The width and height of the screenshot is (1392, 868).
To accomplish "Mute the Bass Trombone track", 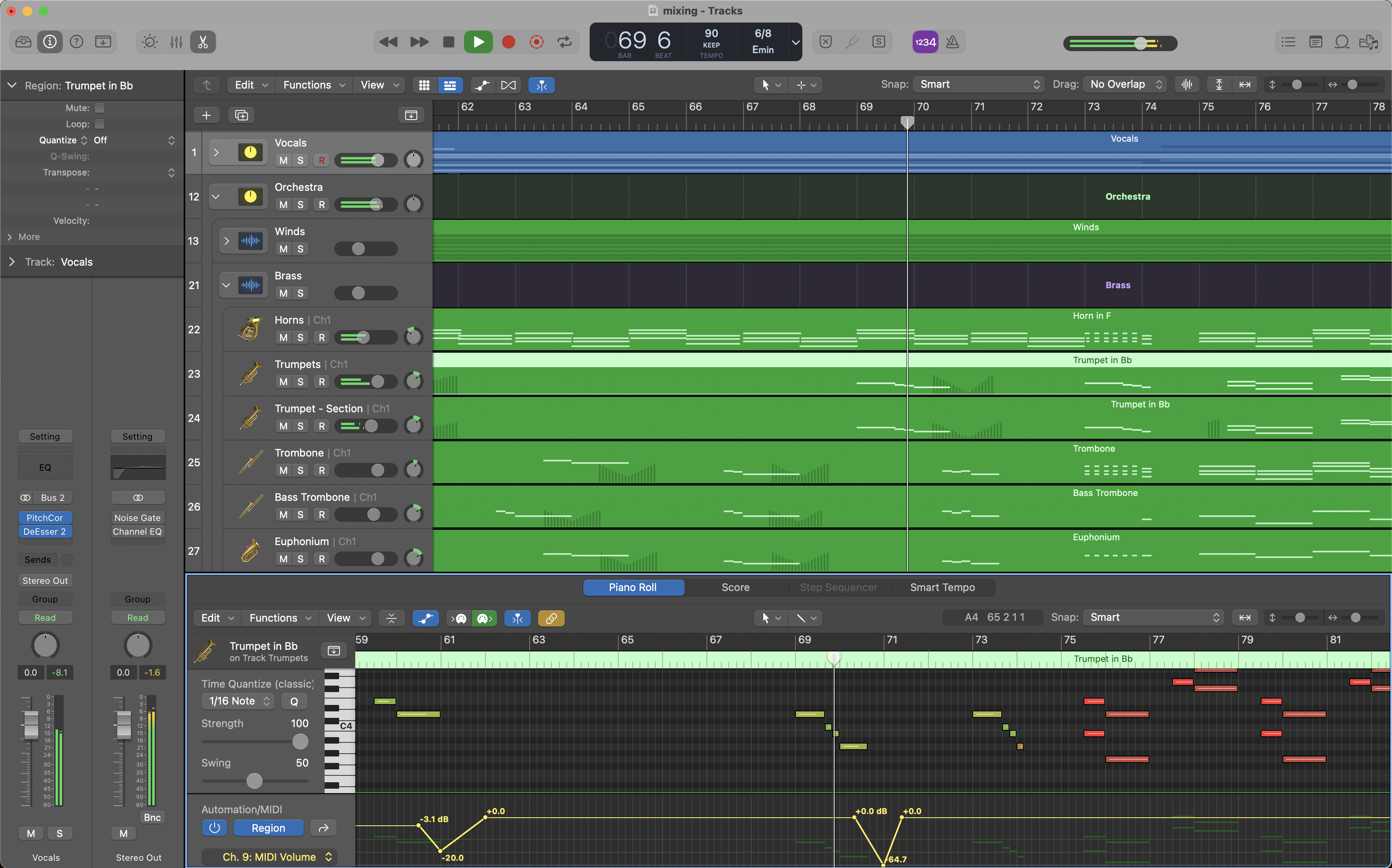I will click(x=283, y=515).
